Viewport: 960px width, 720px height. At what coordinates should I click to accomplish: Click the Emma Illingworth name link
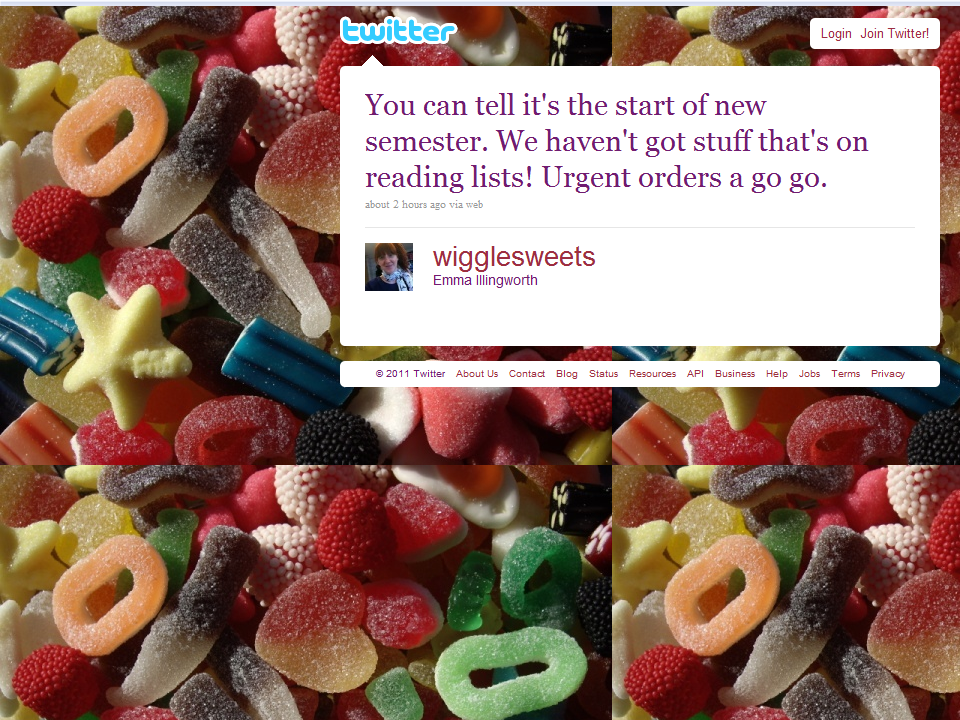coord(485,280)
